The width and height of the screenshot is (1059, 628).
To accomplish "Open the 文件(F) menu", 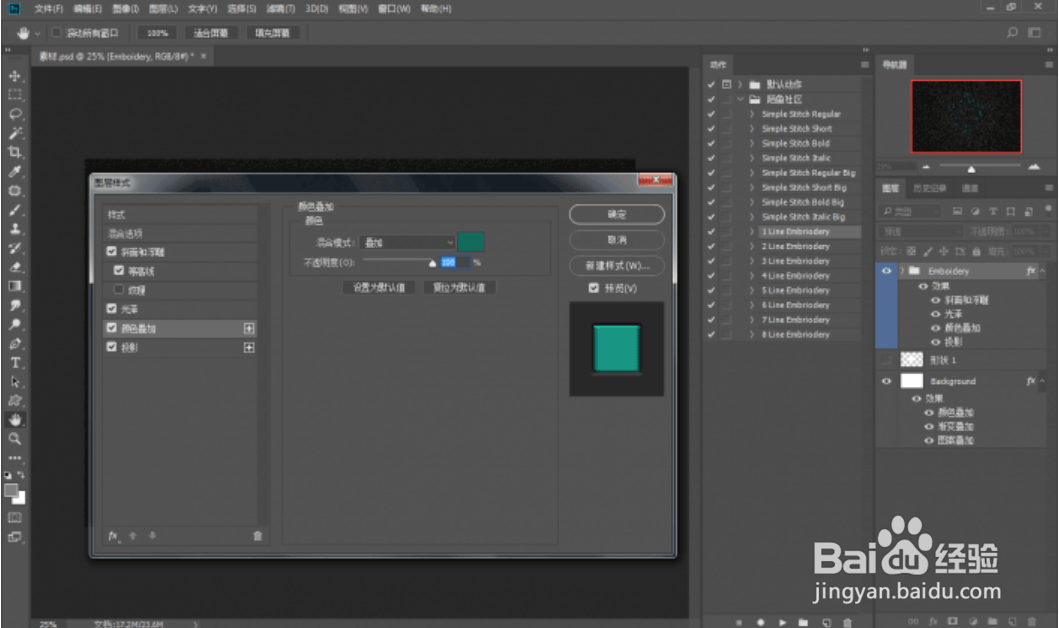I will 48,9.
